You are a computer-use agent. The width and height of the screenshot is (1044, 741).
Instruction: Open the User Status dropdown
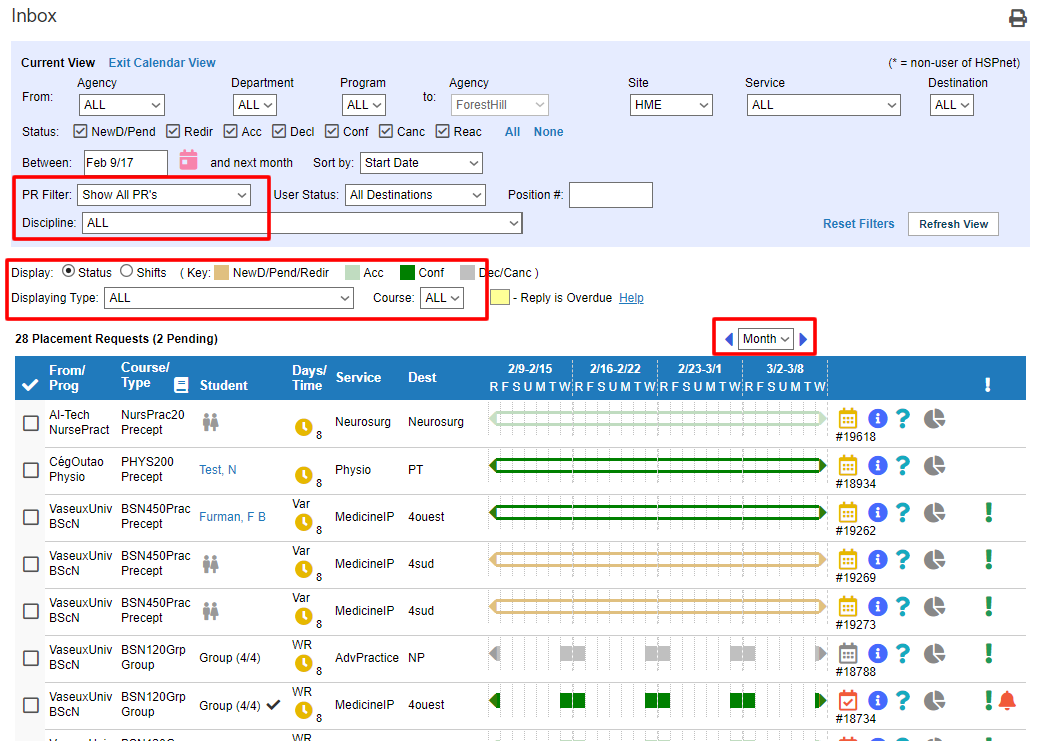[x=415, y=195]
